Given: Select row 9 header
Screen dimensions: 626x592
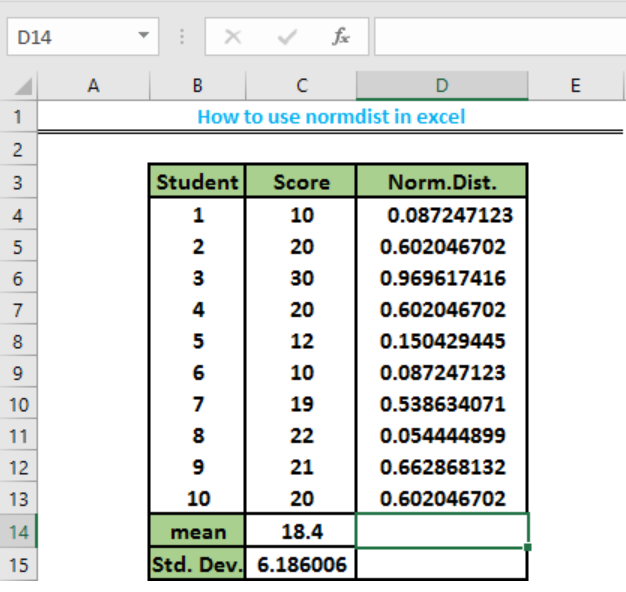Looking at the screenshot, I should (x=18, y=373).
